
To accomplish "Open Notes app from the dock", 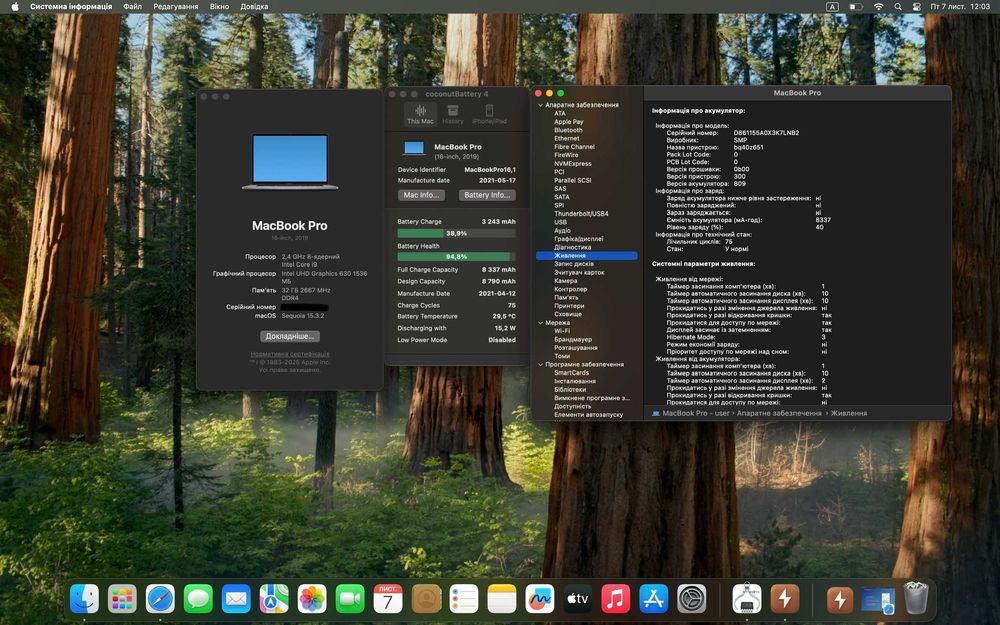I will pyautogui.click(x=502, y=599).
